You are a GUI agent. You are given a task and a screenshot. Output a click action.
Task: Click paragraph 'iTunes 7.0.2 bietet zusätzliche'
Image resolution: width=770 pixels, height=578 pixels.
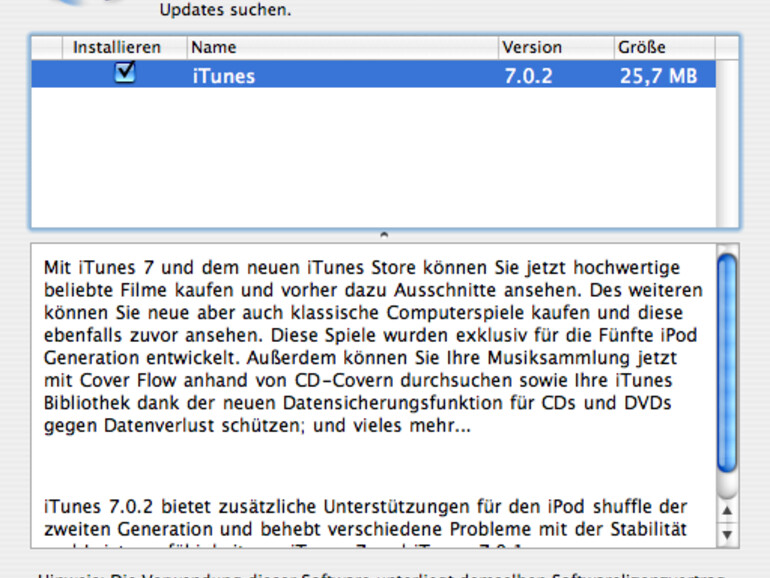click(365, 523)
